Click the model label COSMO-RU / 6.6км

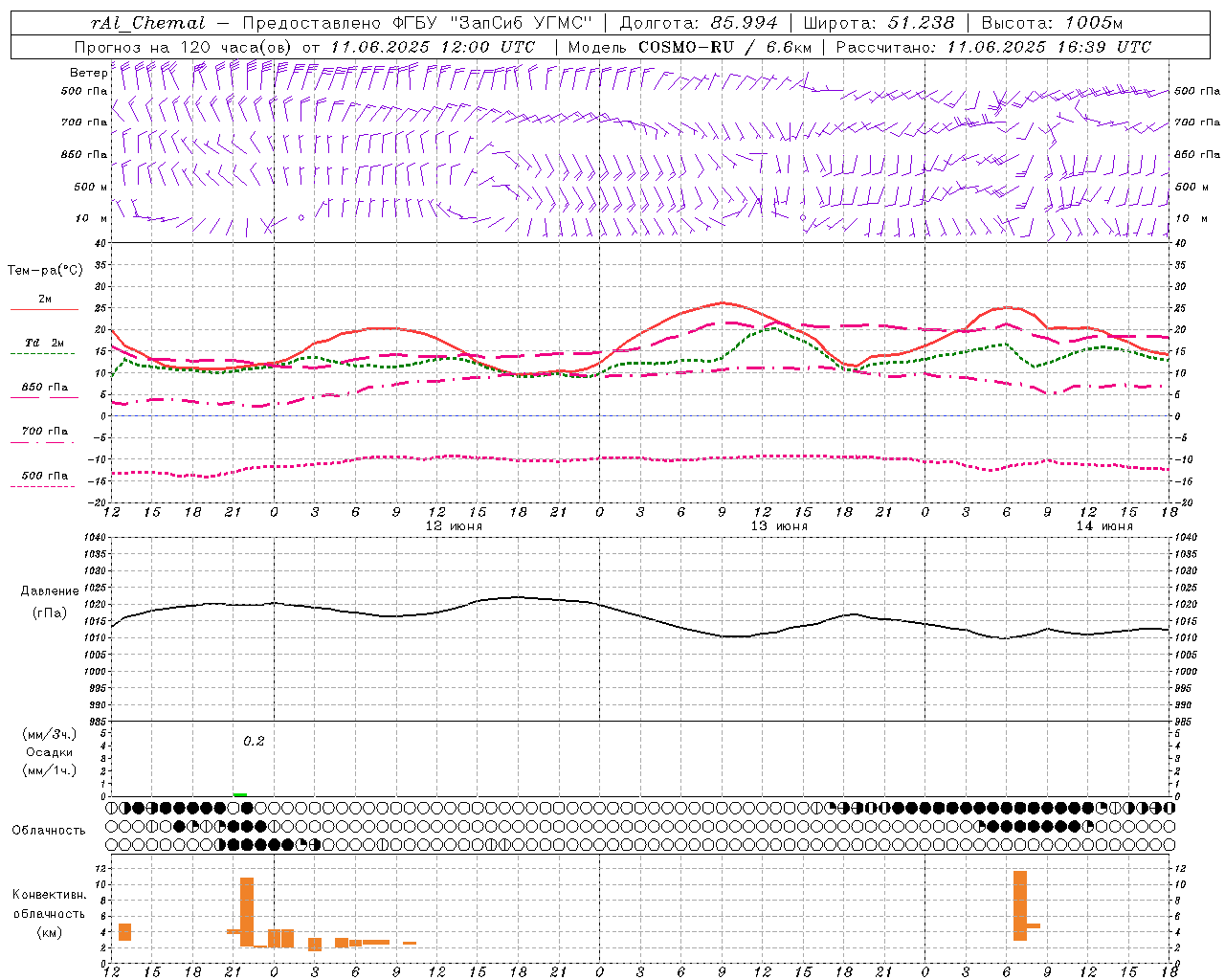[724, 47]
